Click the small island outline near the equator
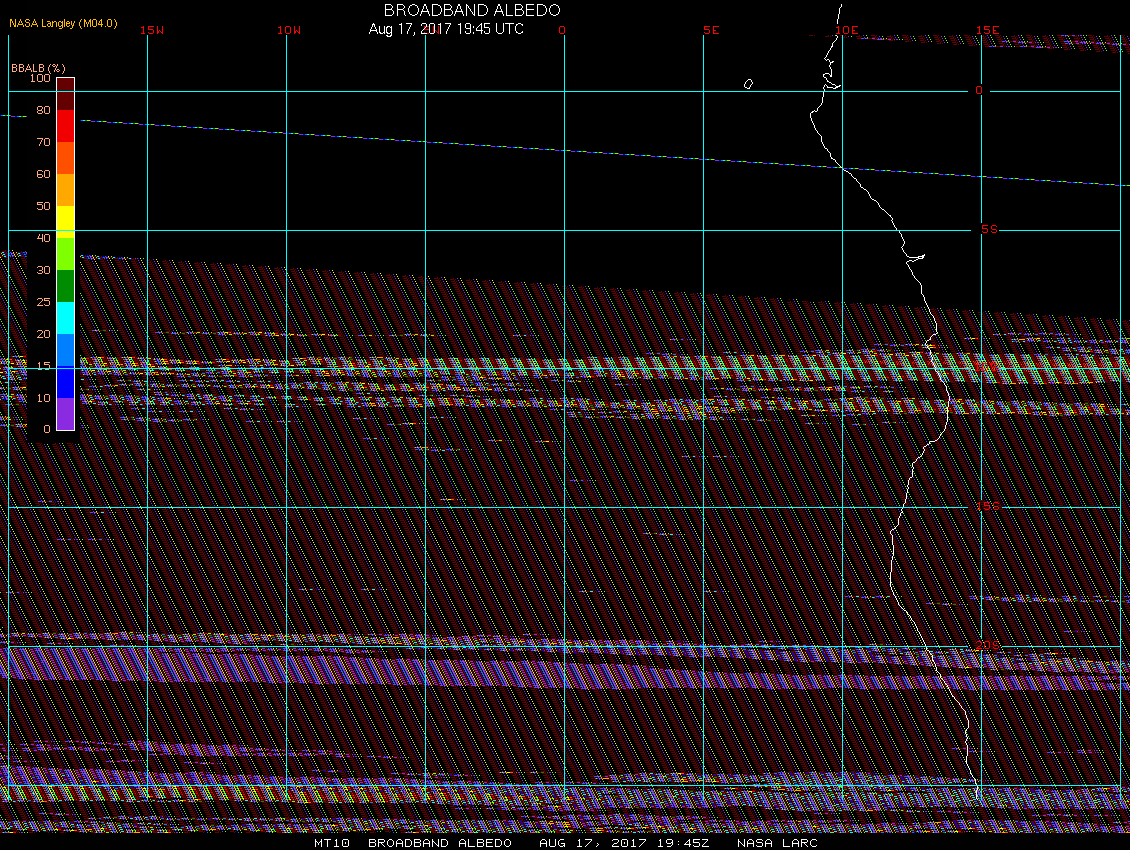Screen dimensions: 1130x850 coord(749,84)
